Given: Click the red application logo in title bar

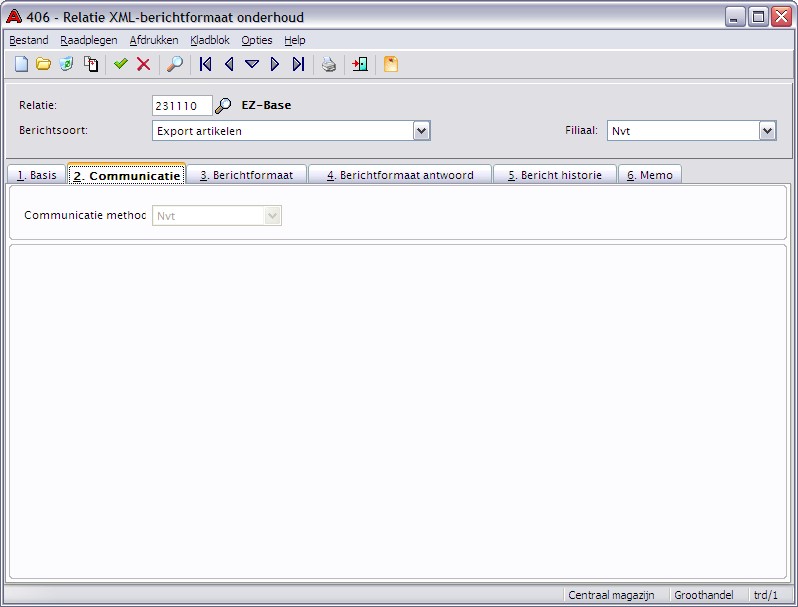Looking at the screenshot, I should 14,17.
